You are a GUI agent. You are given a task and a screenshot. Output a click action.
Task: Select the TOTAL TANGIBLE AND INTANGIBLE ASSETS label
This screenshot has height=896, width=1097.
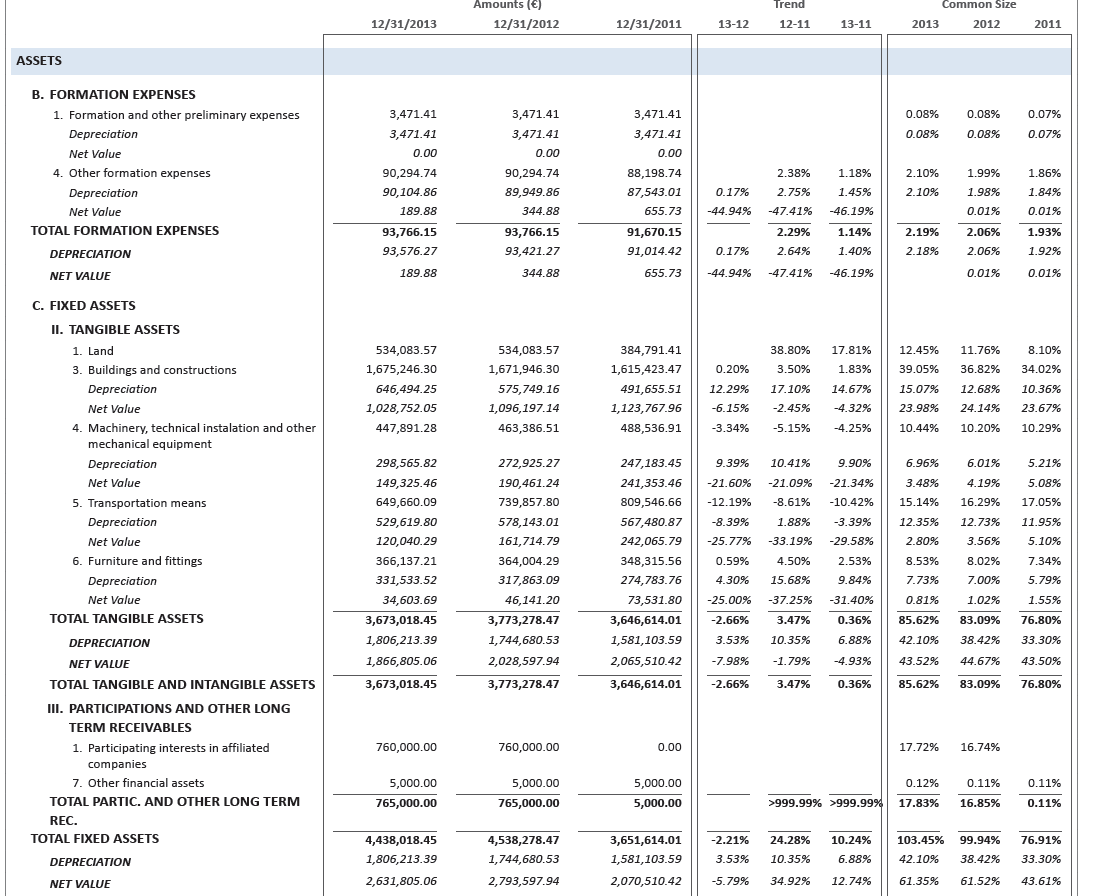(x=182, y=685)
